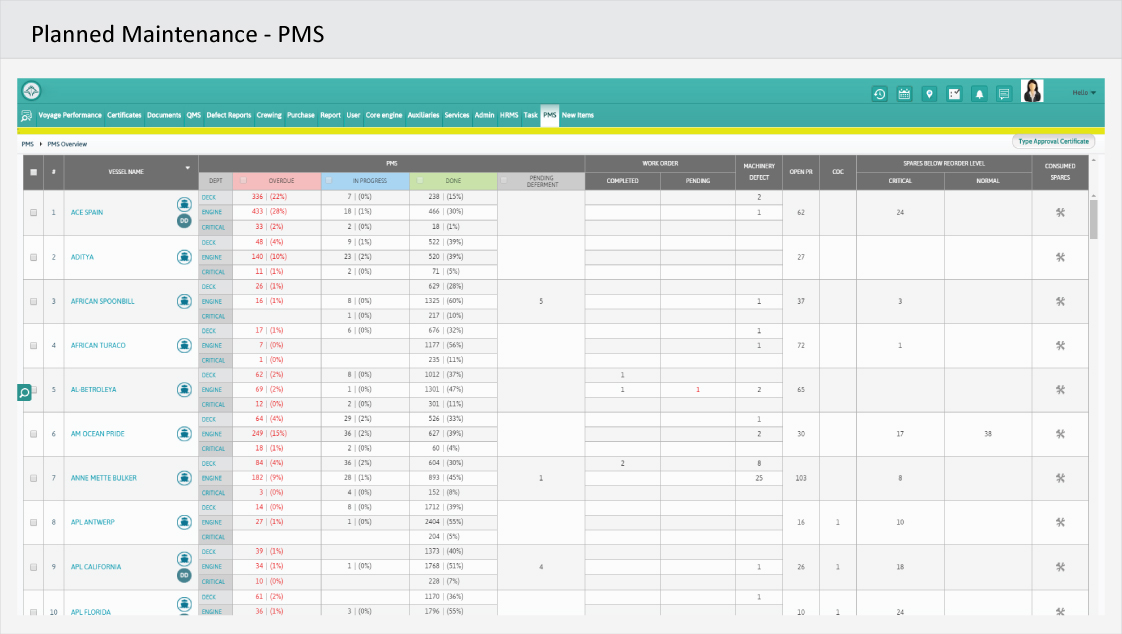
Task: Click the ship icon next to ADITYA
Action: (184, 257)
